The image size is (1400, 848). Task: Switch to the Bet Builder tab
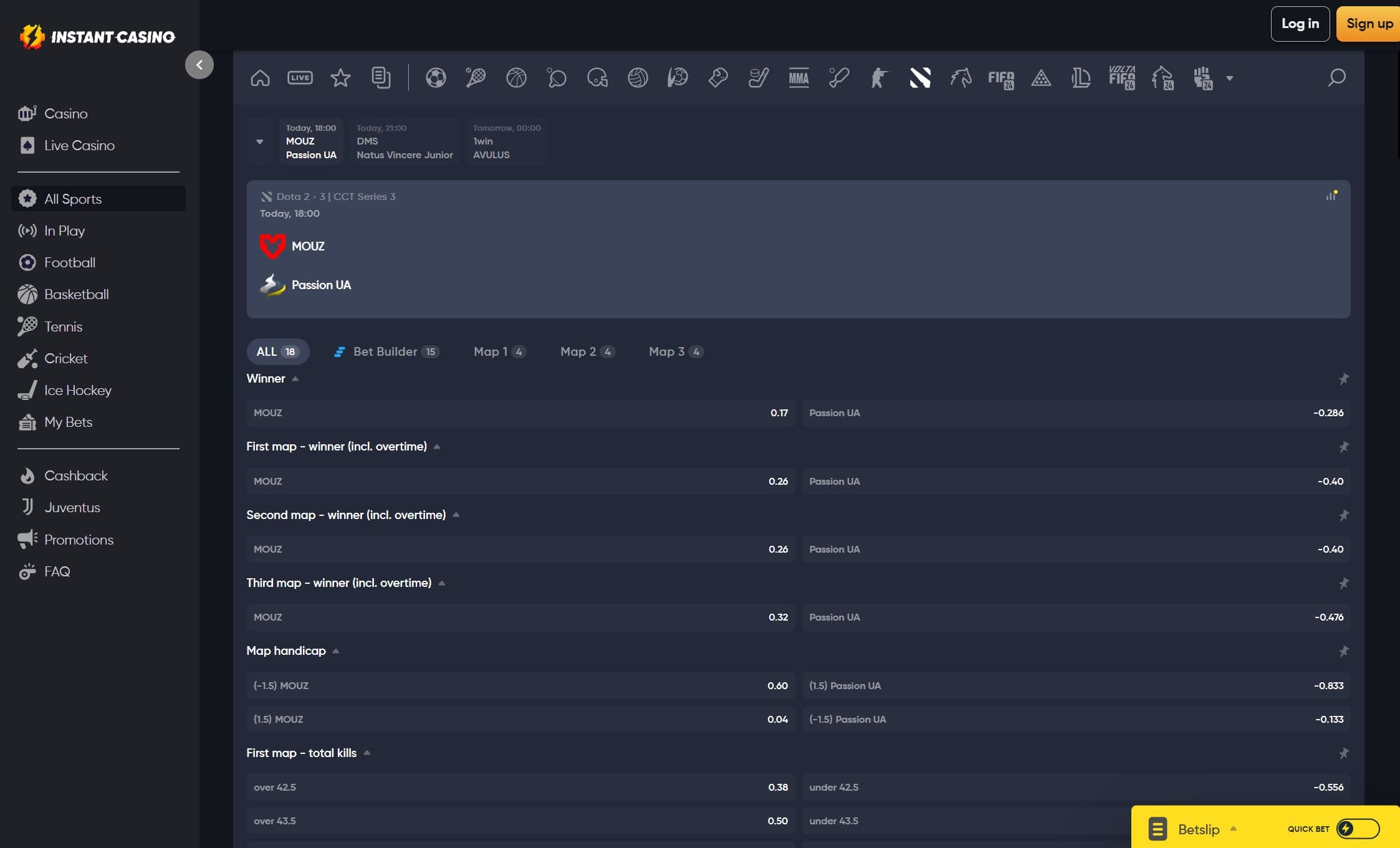(387, 351)
